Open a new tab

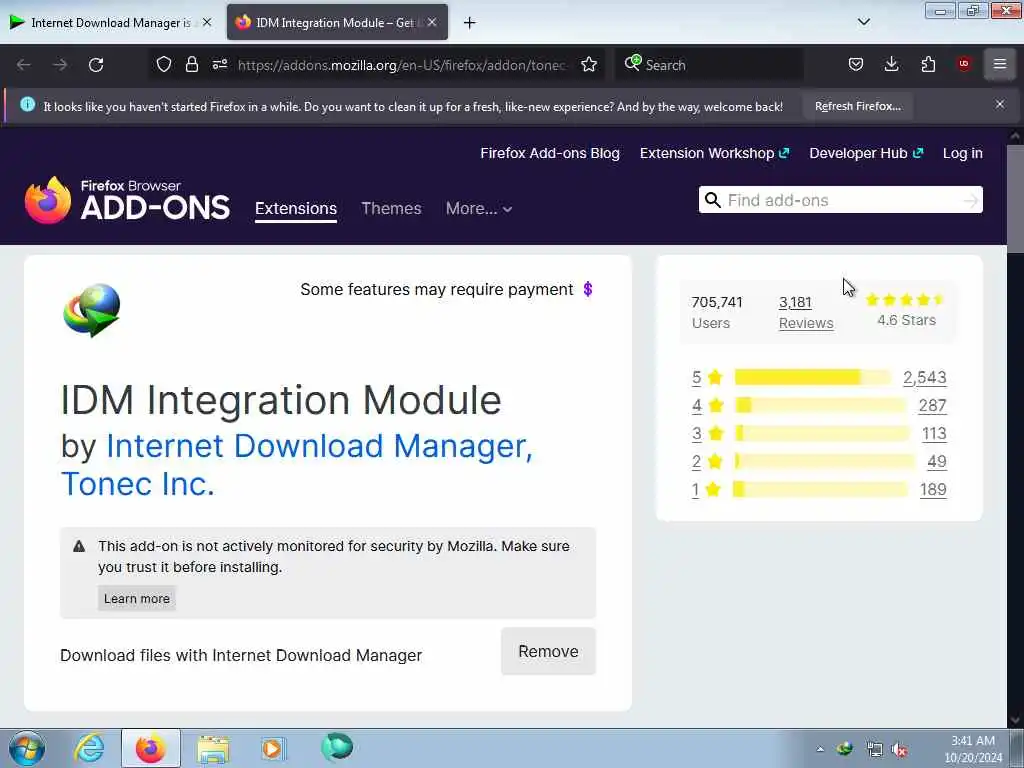(x=470, y=23)
